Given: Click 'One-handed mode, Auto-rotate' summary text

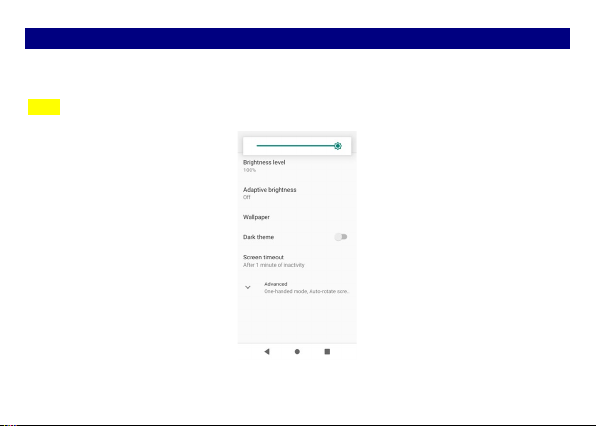Looking at the screenshot, I should [x=306, y=291].
